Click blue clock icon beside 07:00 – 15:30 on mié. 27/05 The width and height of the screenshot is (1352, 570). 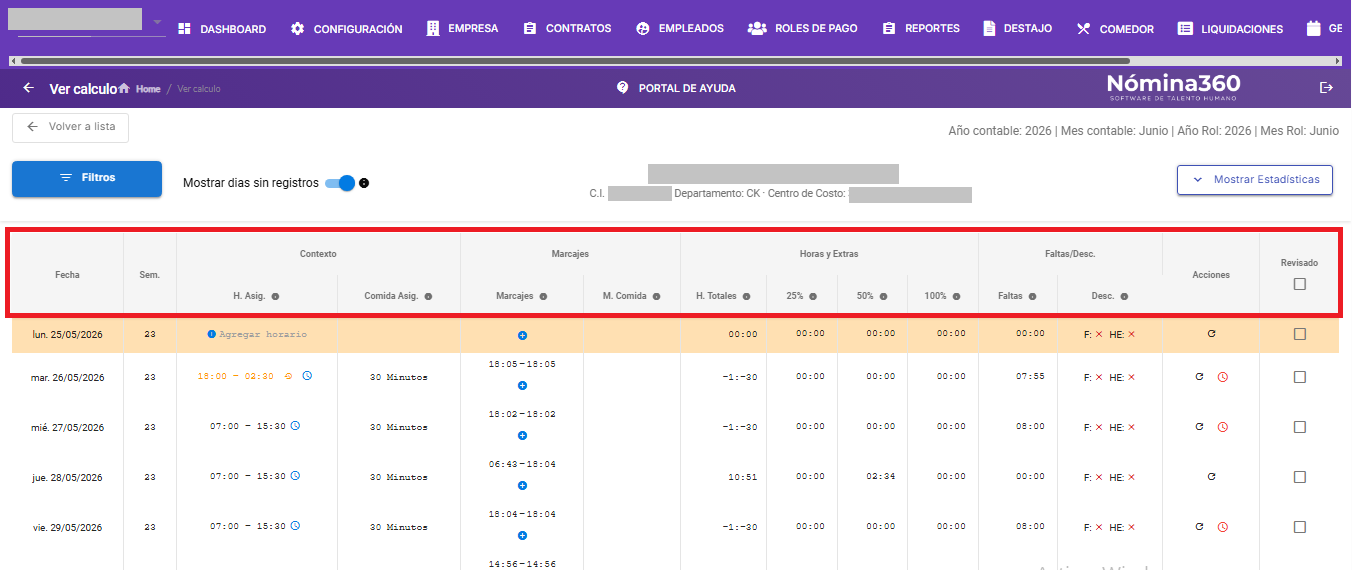(x=295, y=426)
